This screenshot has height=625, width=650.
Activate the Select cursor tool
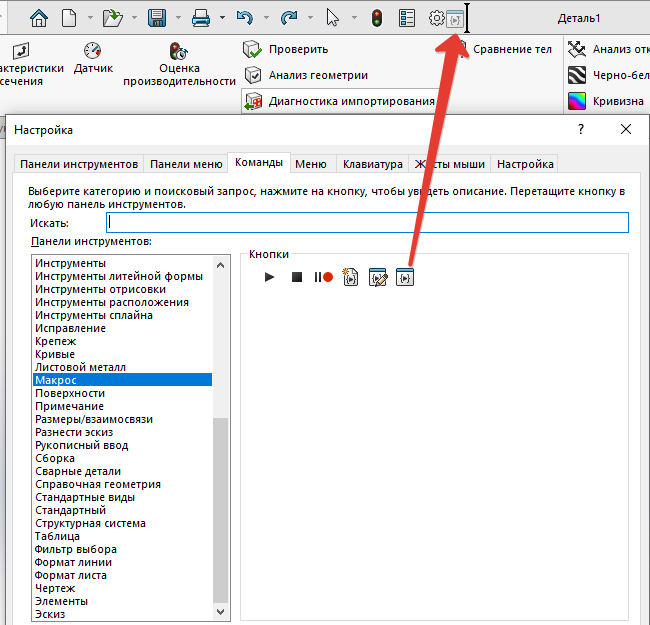click(332, 18)
